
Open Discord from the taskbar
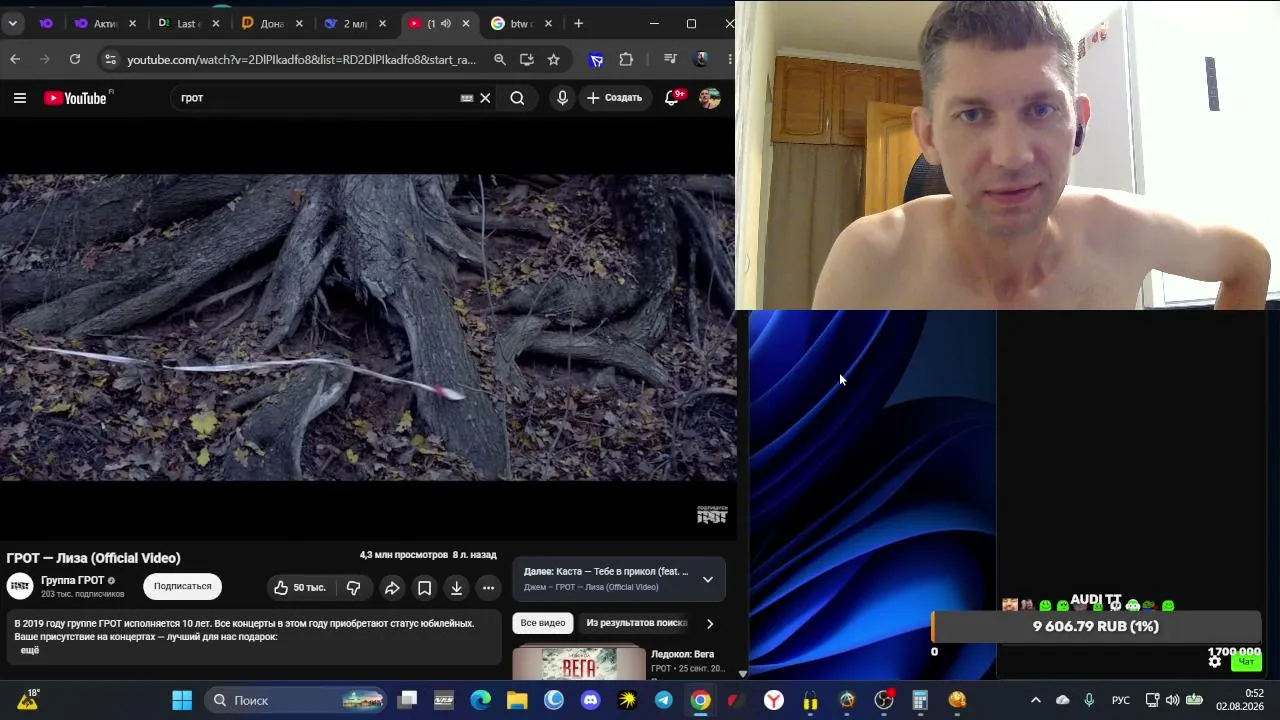(x=590, y=700)
